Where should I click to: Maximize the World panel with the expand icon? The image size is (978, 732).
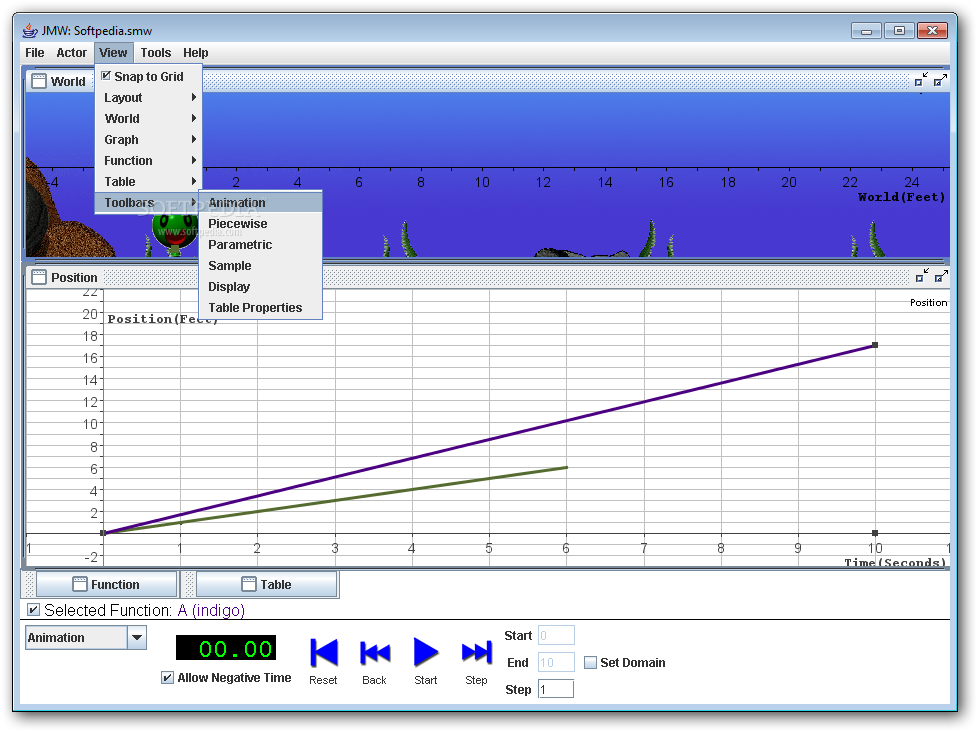click(940, 80)
